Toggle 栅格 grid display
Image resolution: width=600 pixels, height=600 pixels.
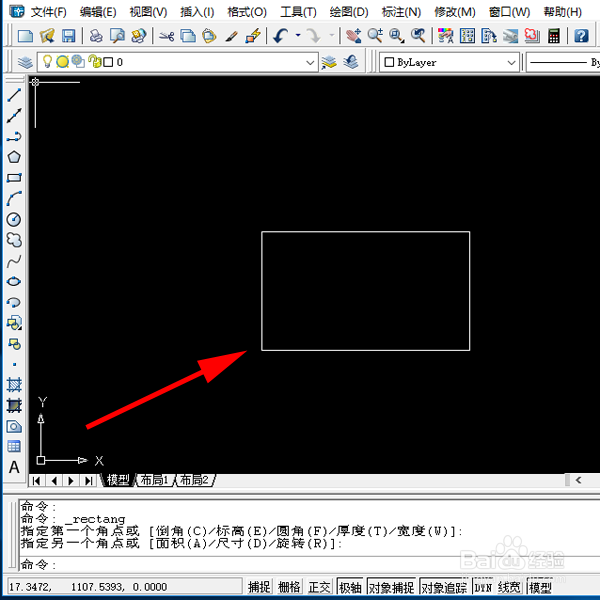tap(289, 587)
